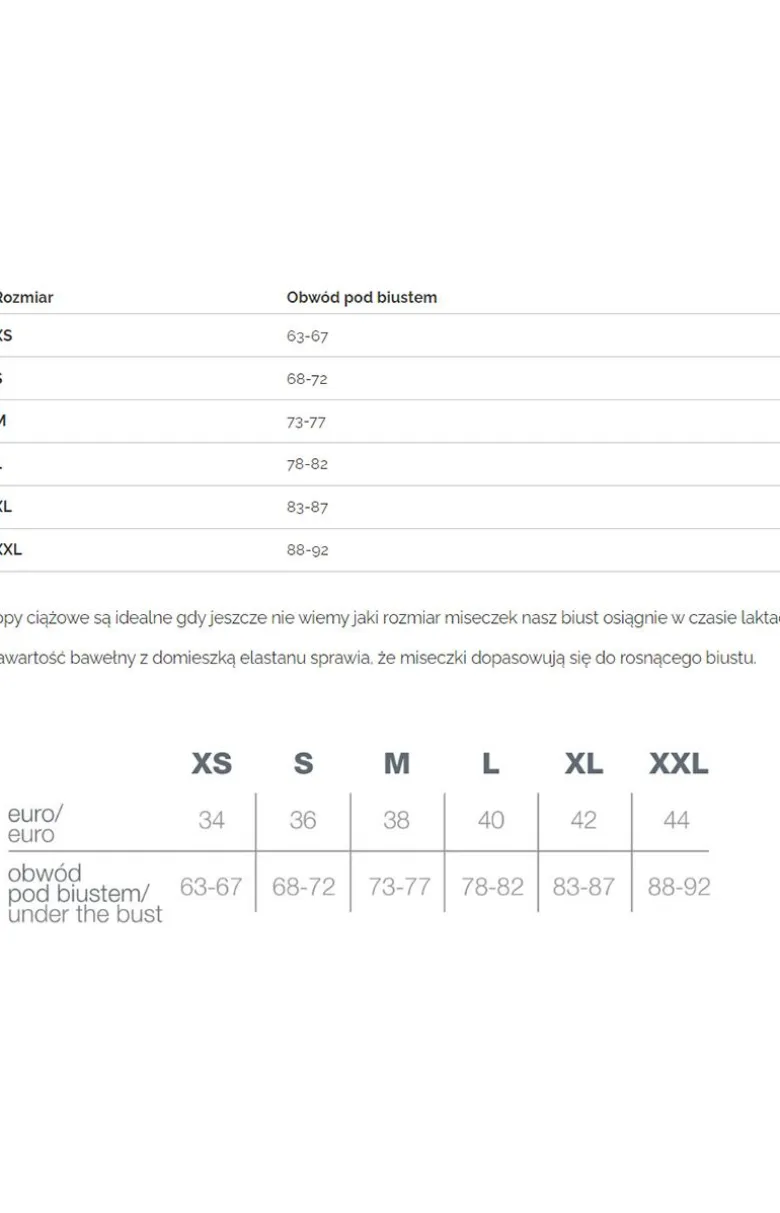Click the 'euro/ euro' row label

point(32,823)
